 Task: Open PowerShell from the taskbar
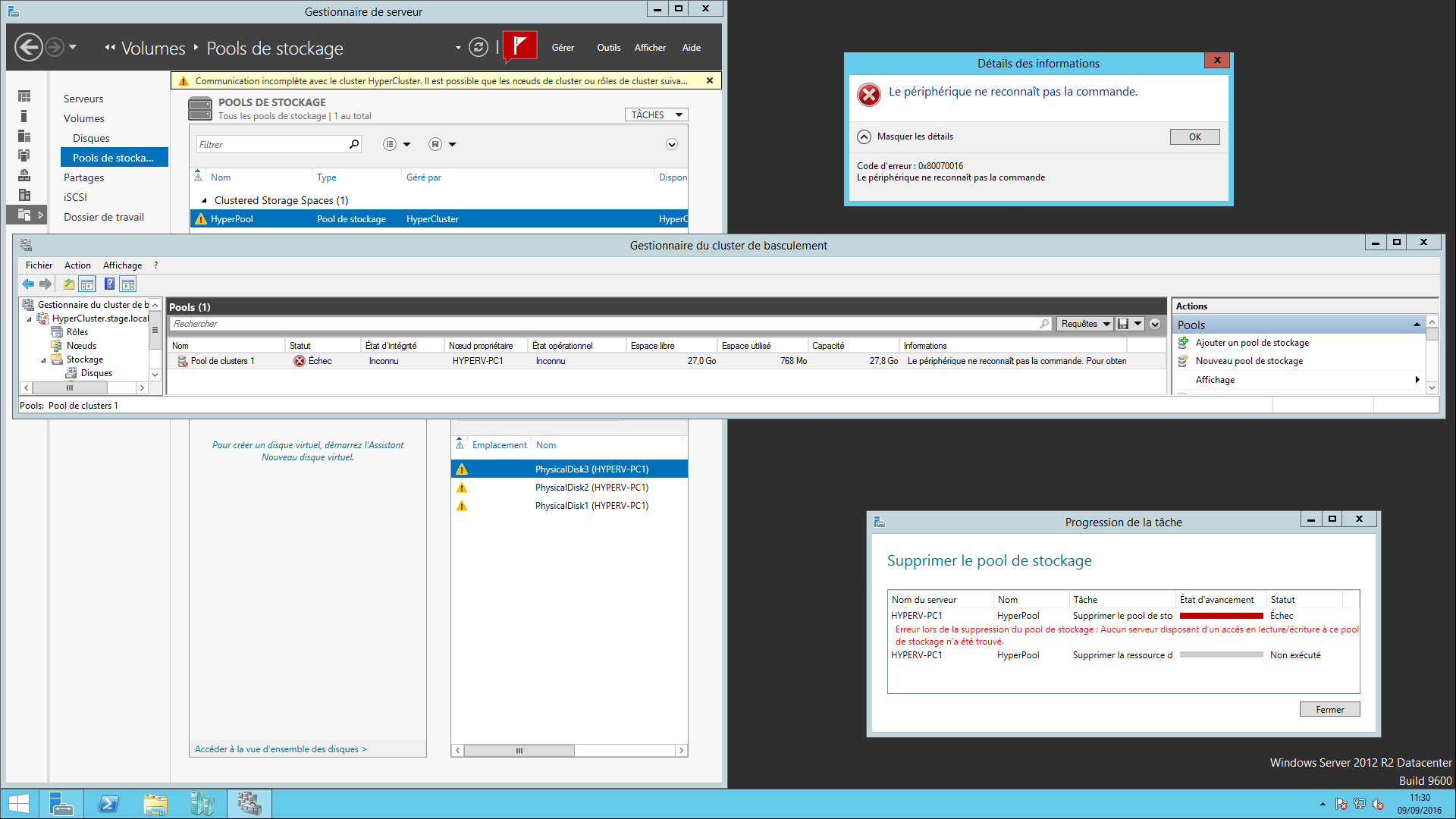(108, 804)
